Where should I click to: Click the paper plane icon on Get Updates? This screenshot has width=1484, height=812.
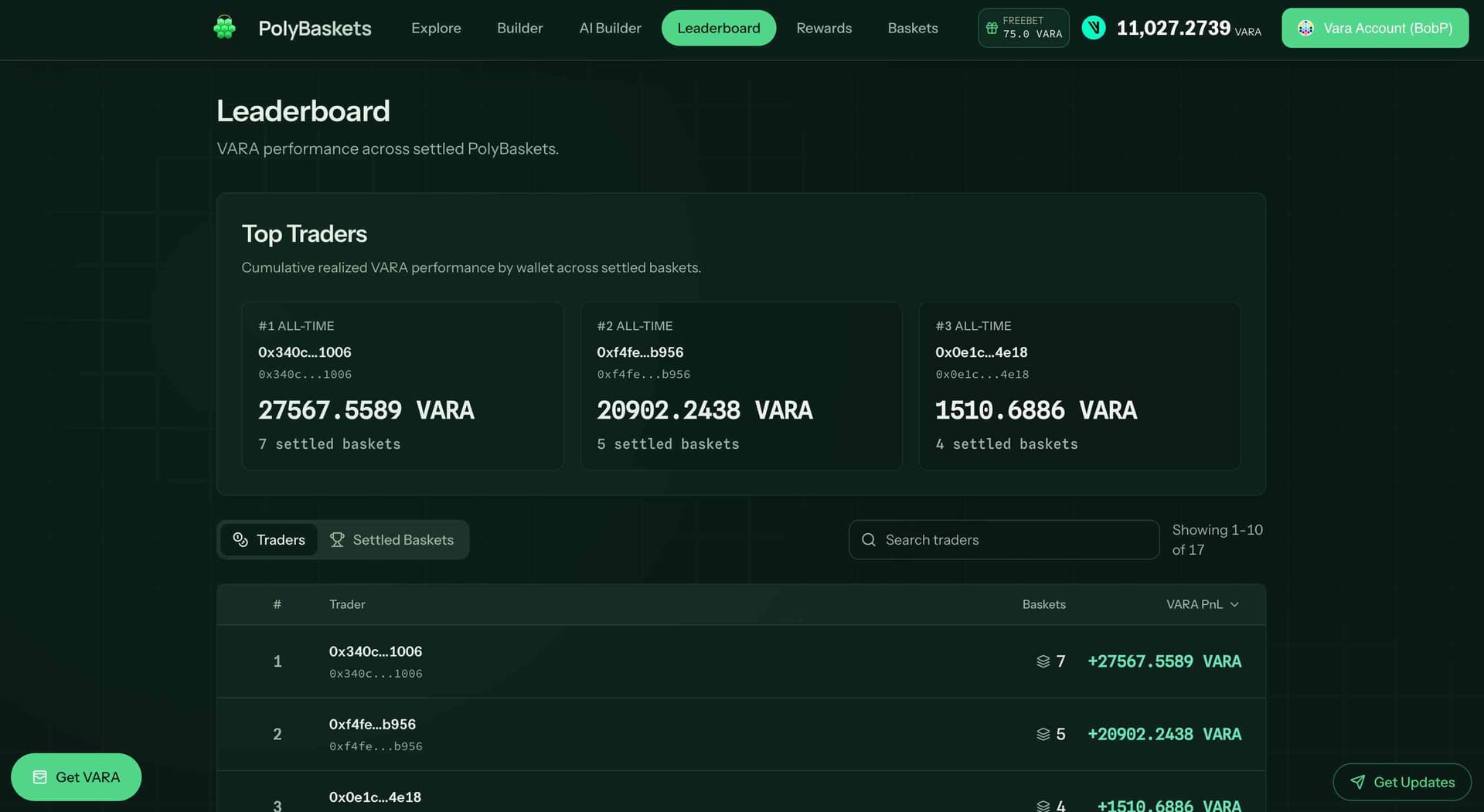click(x=1357, y=782)
